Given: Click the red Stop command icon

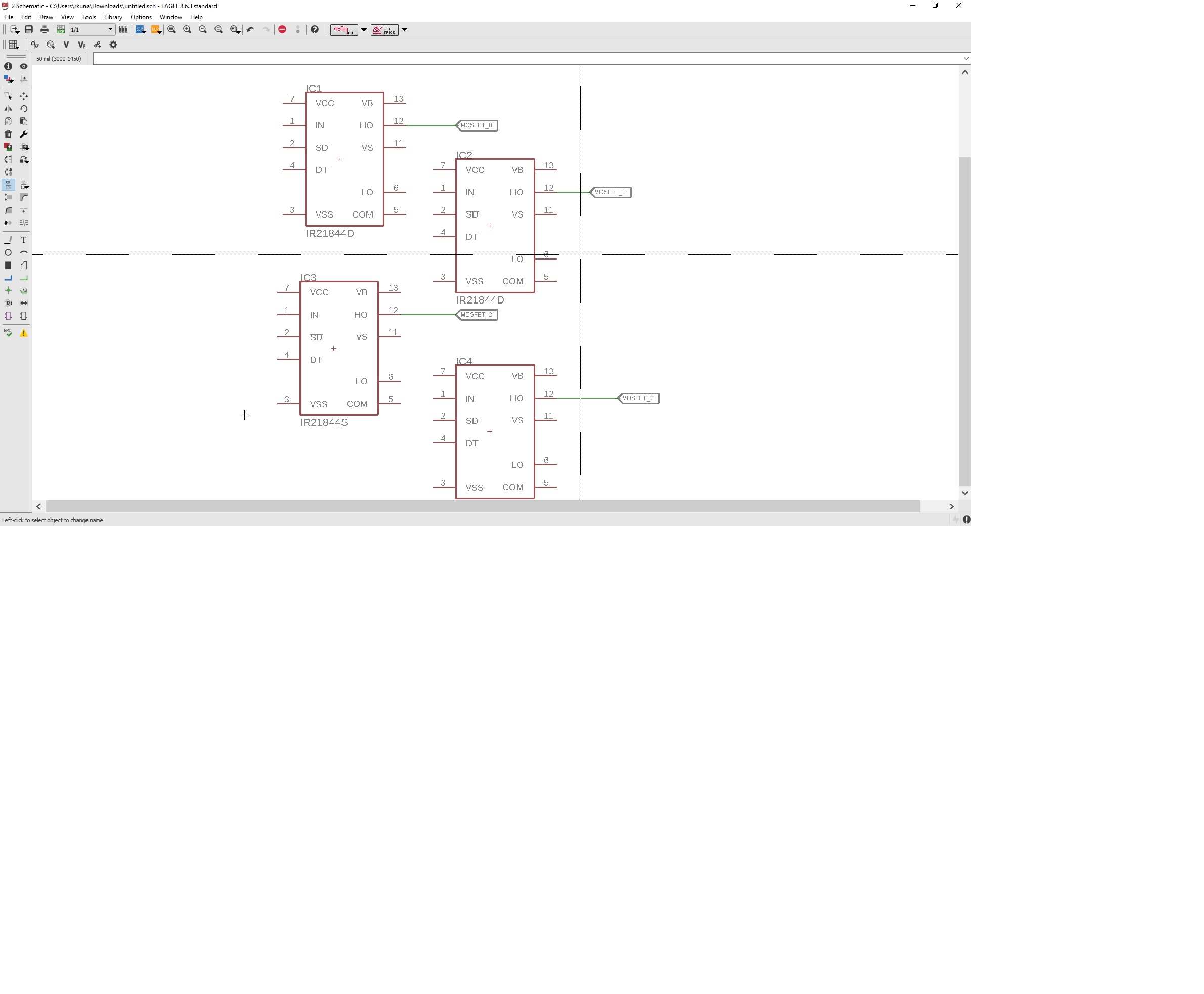Looking at the screenshot, I should click(x=282, y=30).
